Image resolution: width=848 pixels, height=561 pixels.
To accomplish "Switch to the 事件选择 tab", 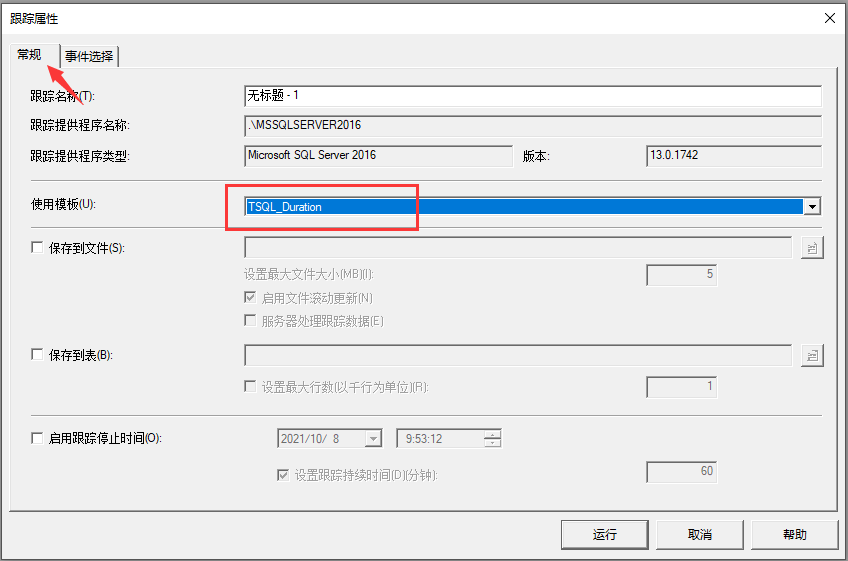I will point(90,57).
